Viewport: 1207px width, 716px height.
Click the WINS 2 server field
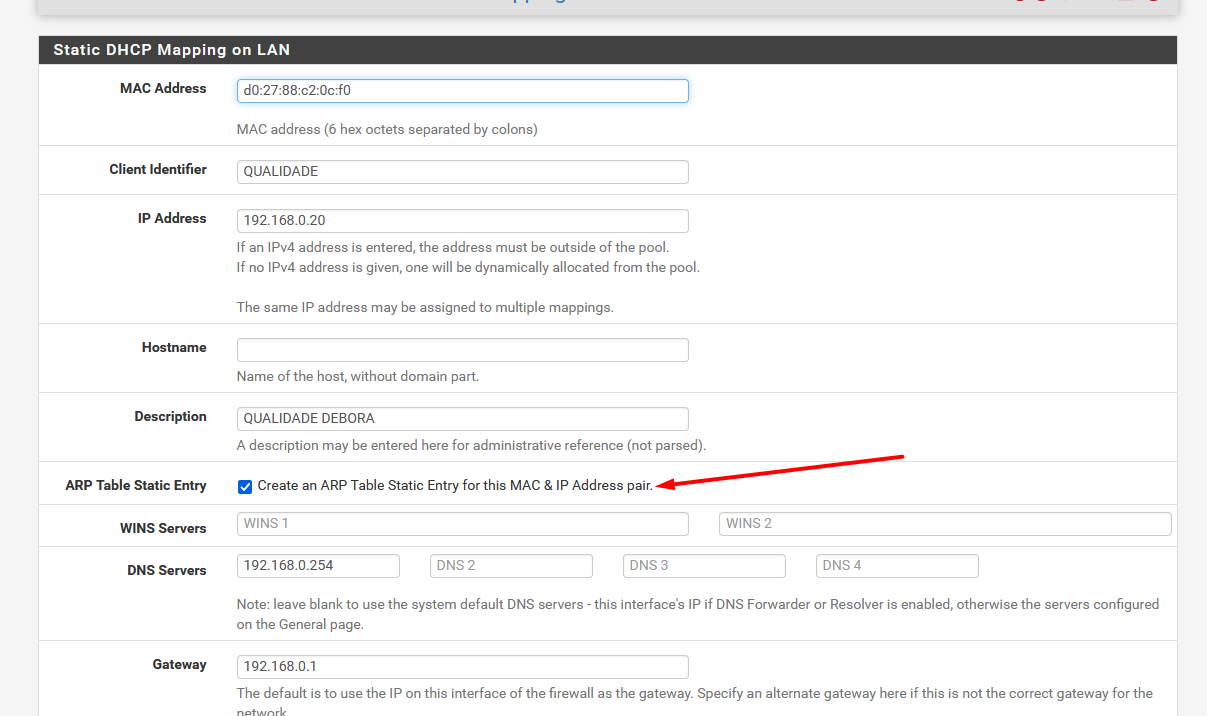(944, 524)
